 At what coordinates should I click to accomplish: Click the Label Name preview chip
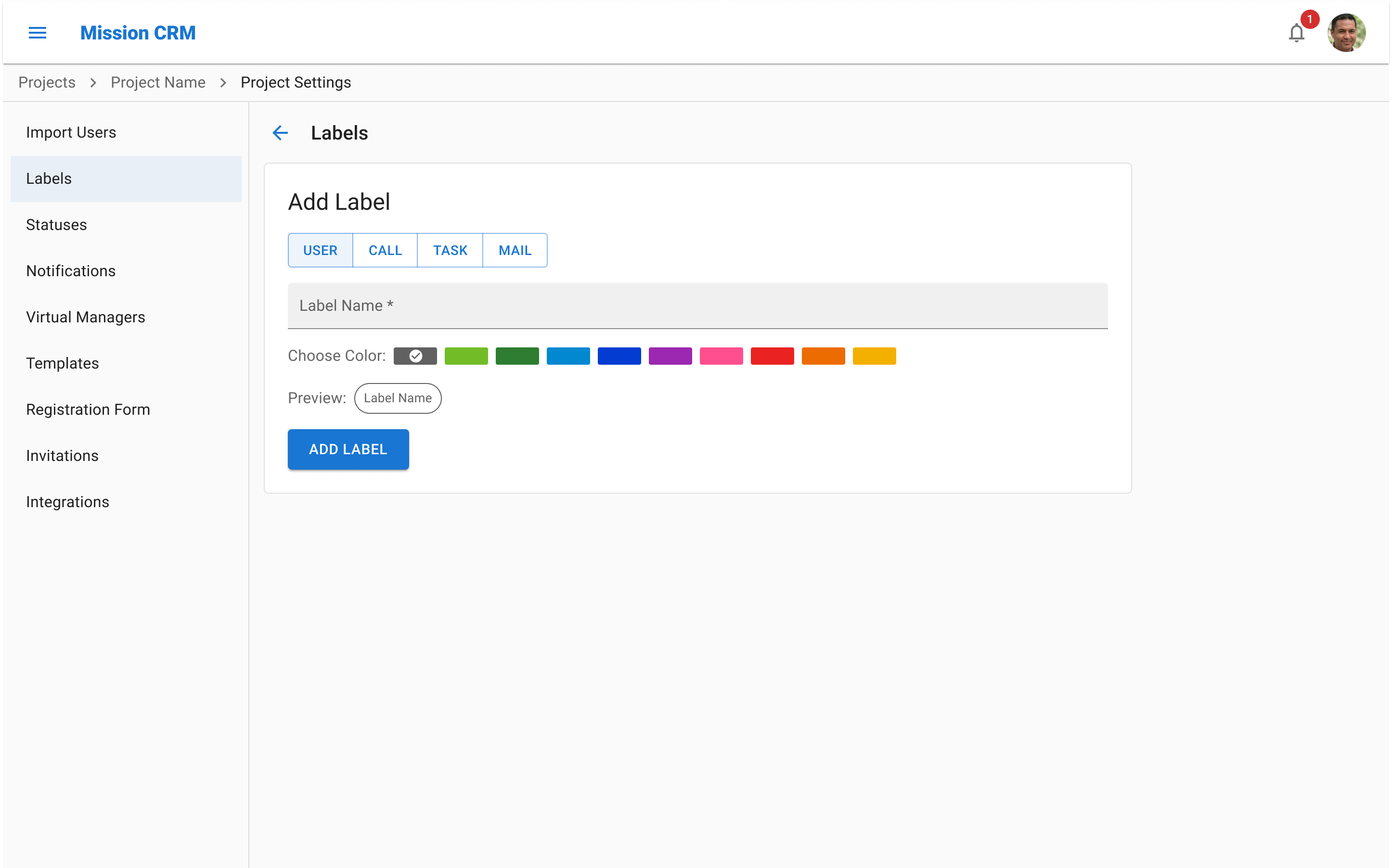[398, 398]
